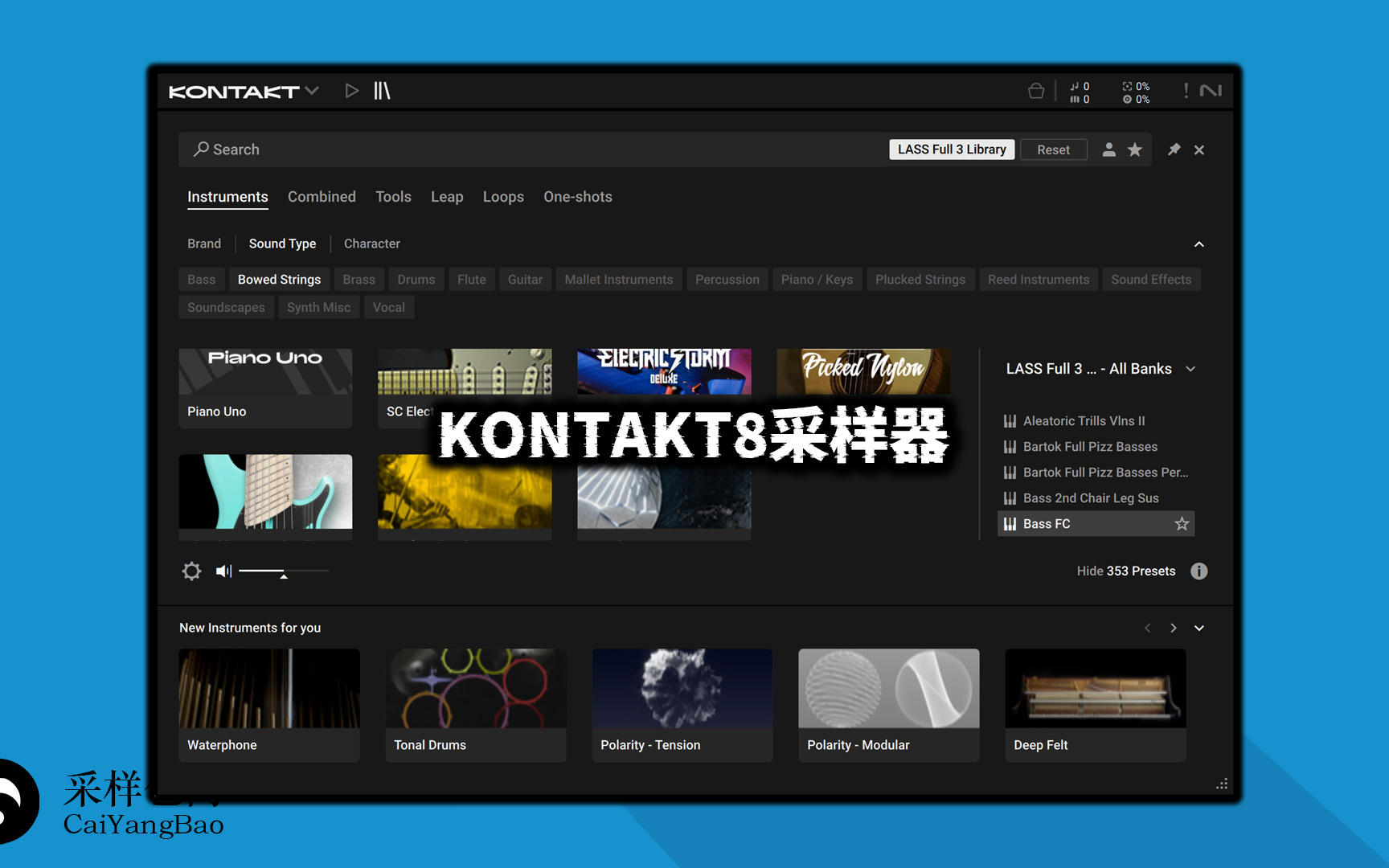Toggle favorites star filter in search bar
The image size is (1389, 868).
(x=1135, y=149)
